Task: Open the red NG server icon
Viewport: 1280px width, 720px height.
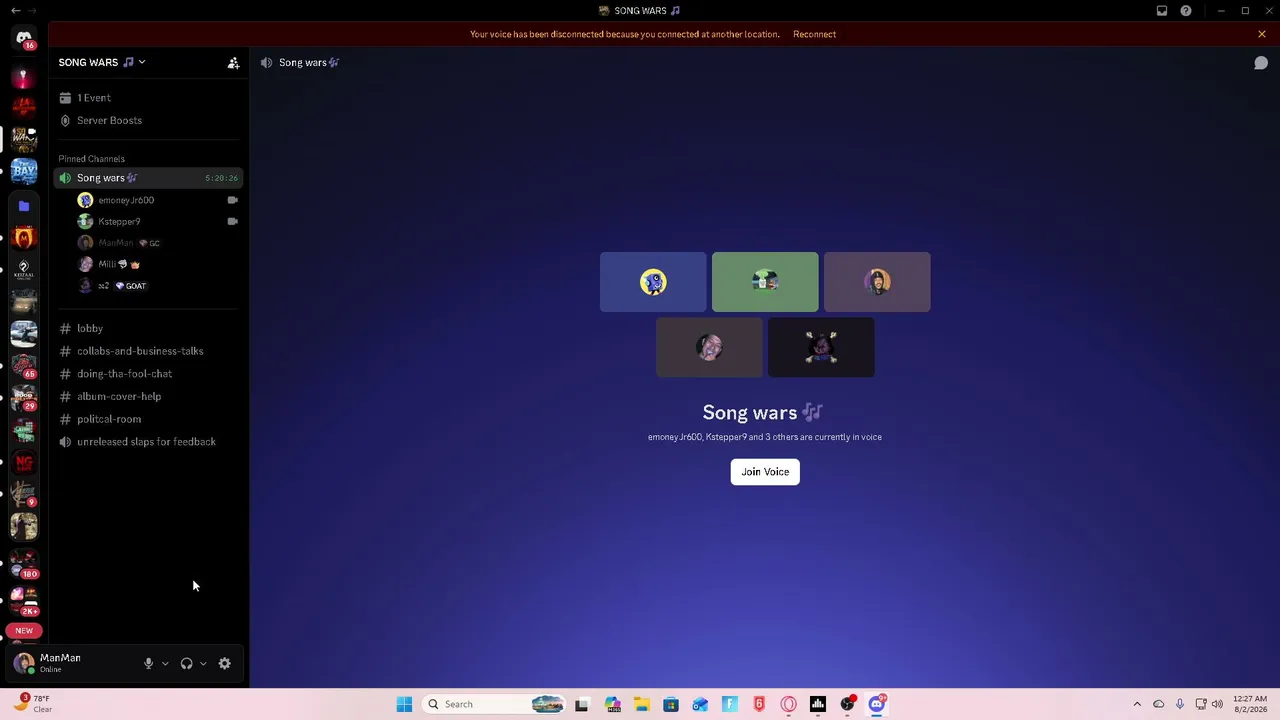Action: pos(24,462)
